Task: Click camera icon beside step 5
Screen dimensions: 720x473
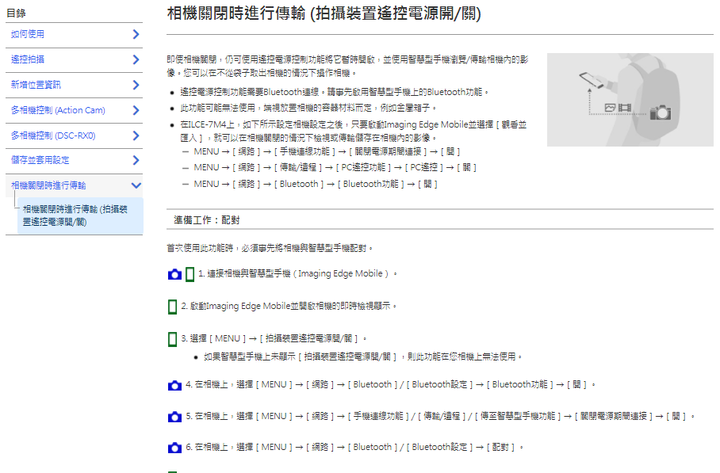Action: pos(174,417)
